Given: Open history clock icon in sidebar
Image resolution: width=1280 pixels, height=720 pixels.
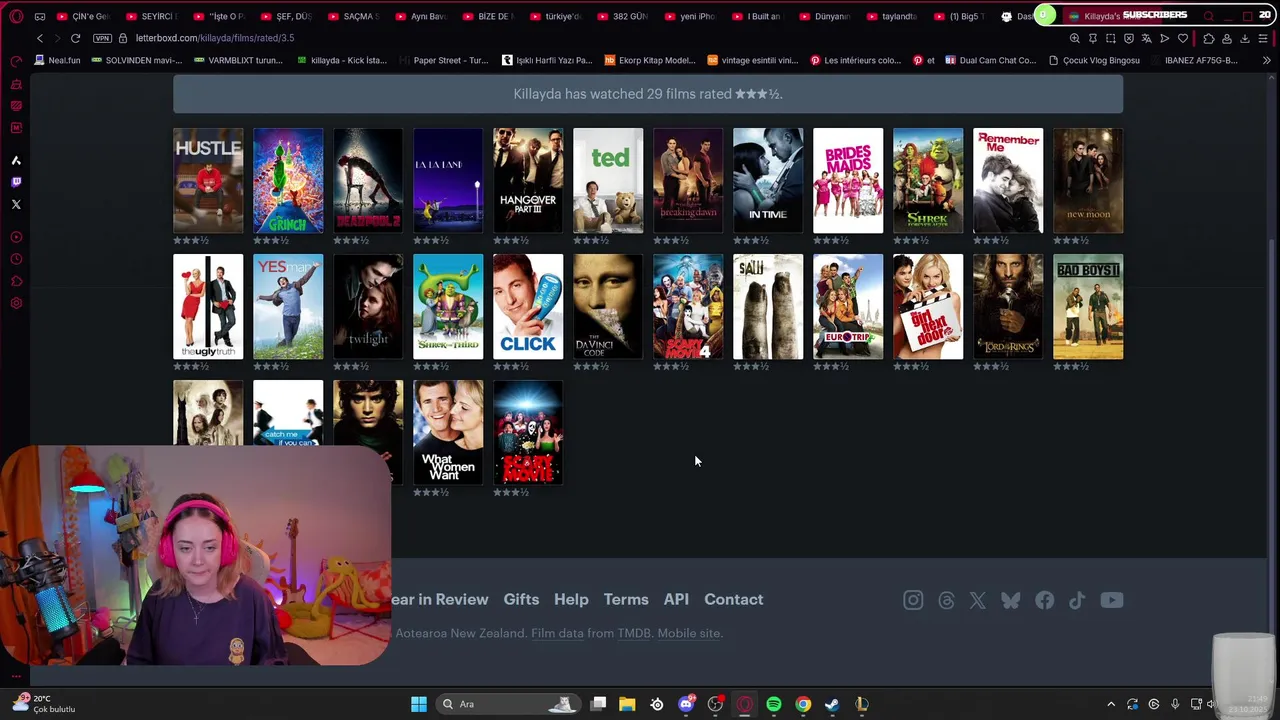Looking at the screenshot, I should (x=16, y=259).
